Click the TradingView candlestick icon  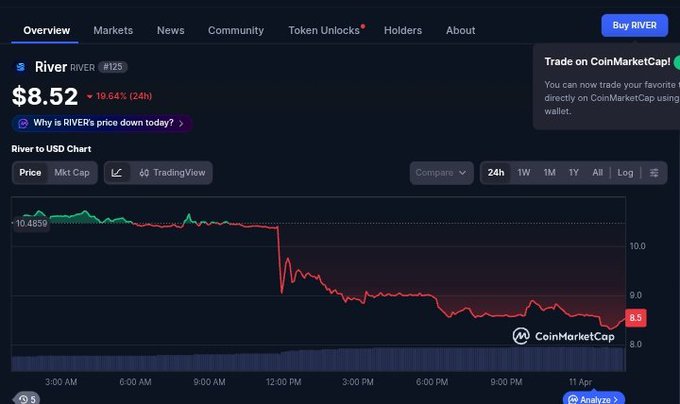click(144, 173)
